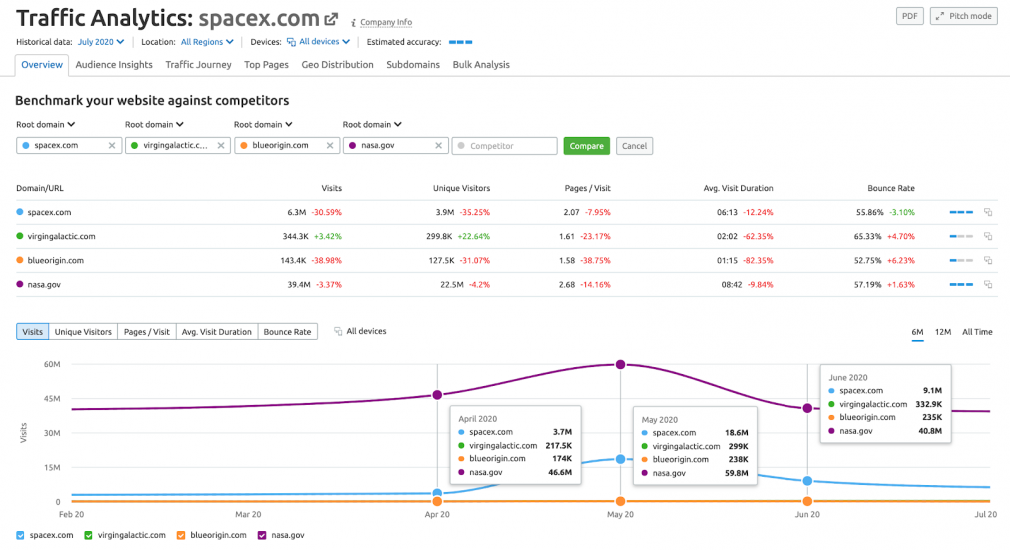Export report with PDF button
Image resolution: width=1010 pixels, height=550 pixels.
(x=910, y=16)
